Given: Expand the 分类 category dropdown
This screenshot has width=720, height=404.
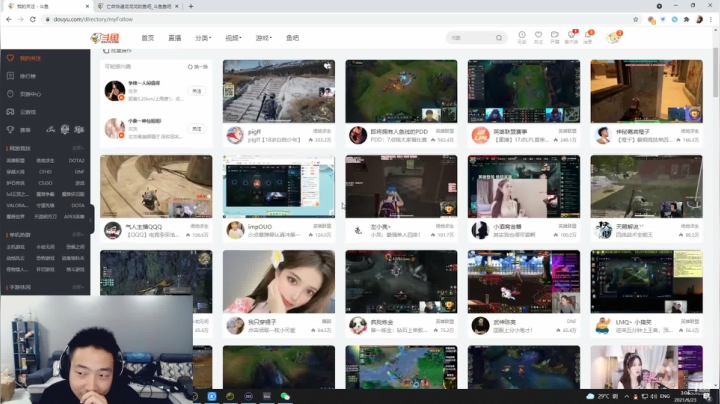Looking at the screenshot, I should [x=203, y=38].
